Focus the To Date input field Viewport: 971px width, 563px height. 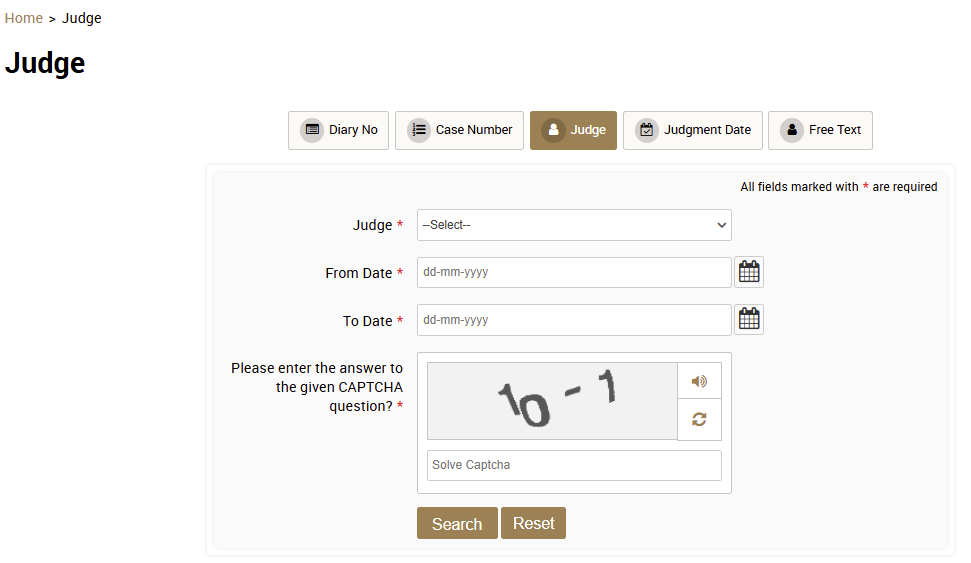click(574, 320)
